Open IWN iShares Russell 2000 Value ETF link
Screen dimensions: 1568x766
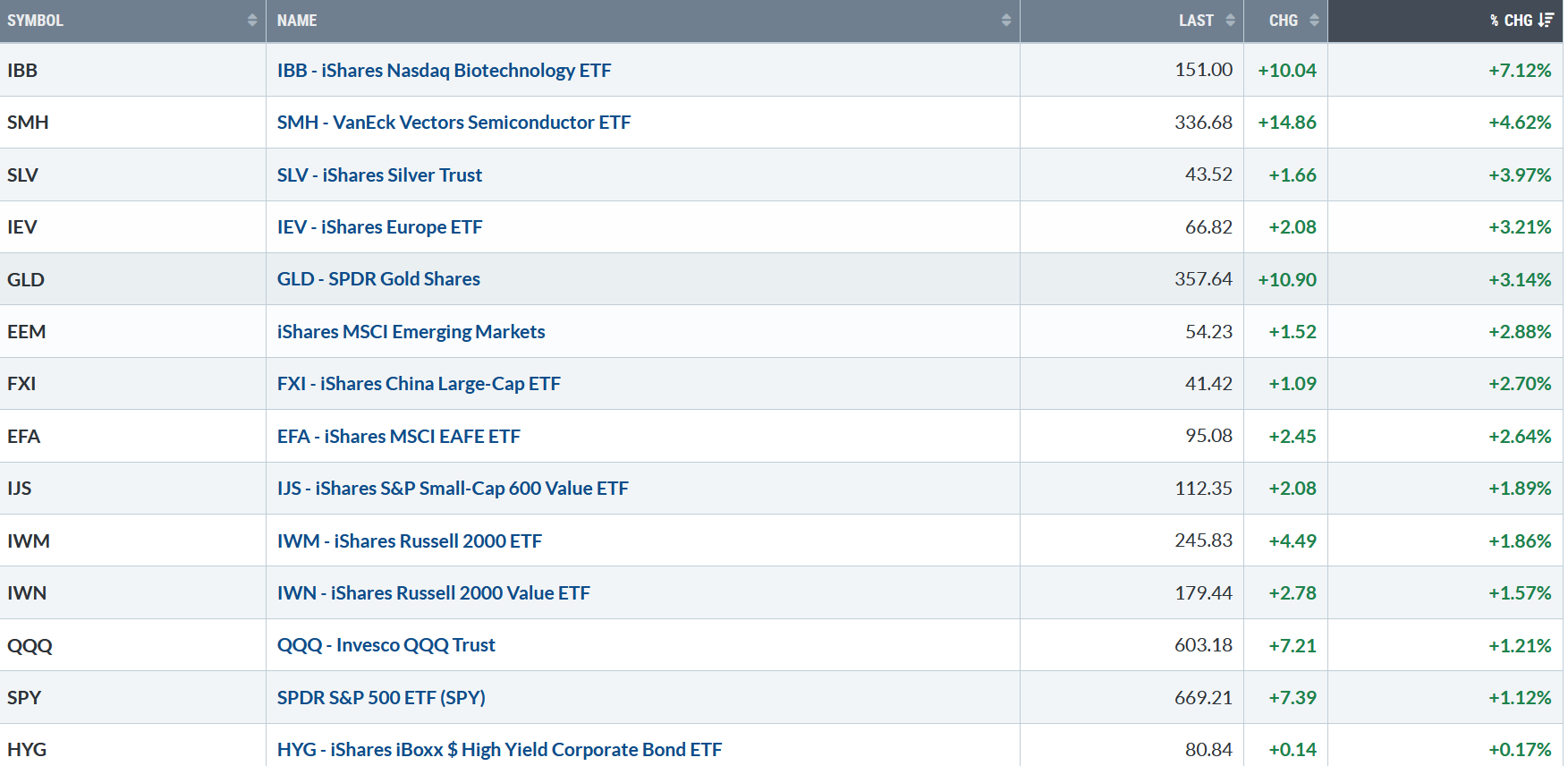pos(433,593)
